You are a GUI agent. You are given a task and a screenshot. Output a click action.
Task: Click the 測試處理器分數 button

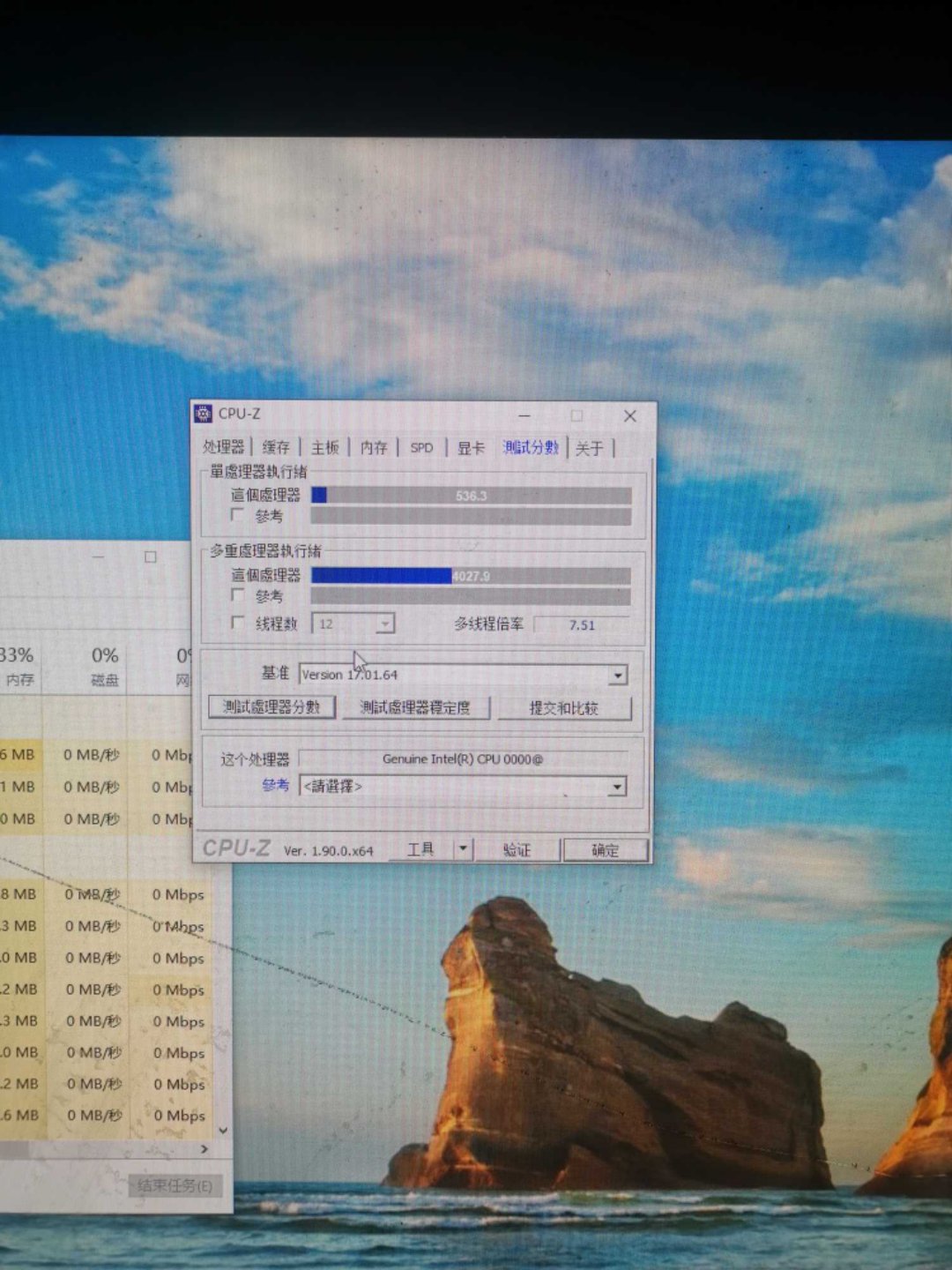271,707
